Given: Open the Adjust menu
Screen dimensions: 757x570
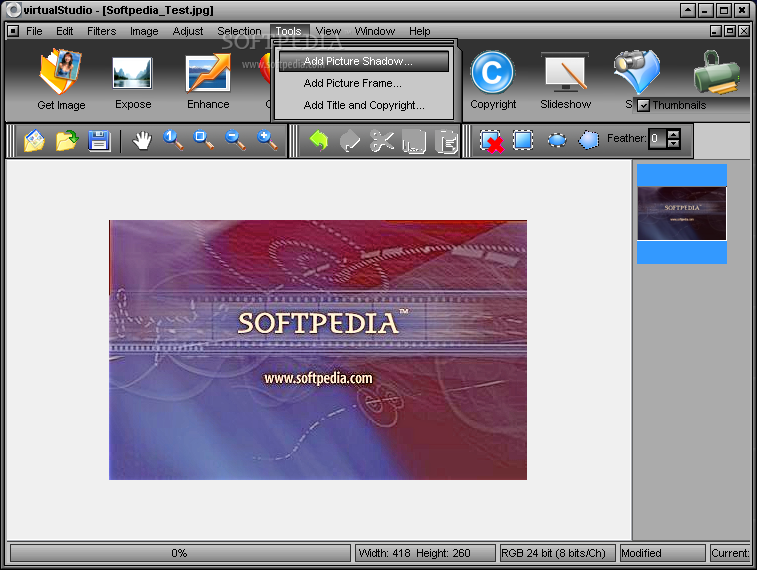Looking at the screenshot, I should 188,31.
